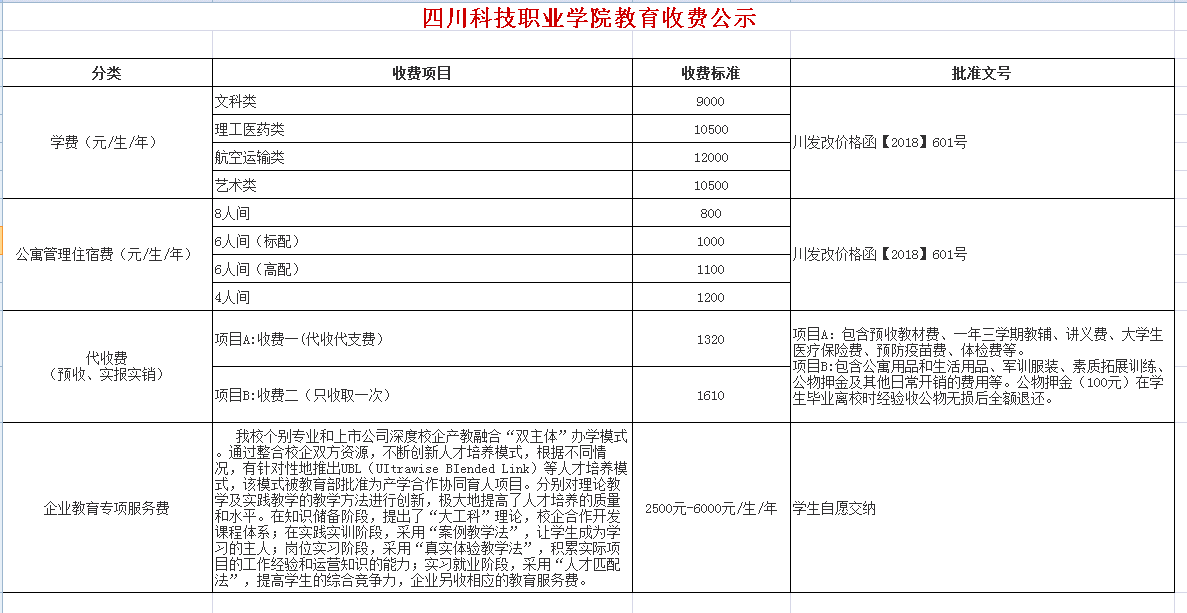Select the 双主体 办学模式 description paragraph
1187x613 pixels.
[x=422, y=508]
